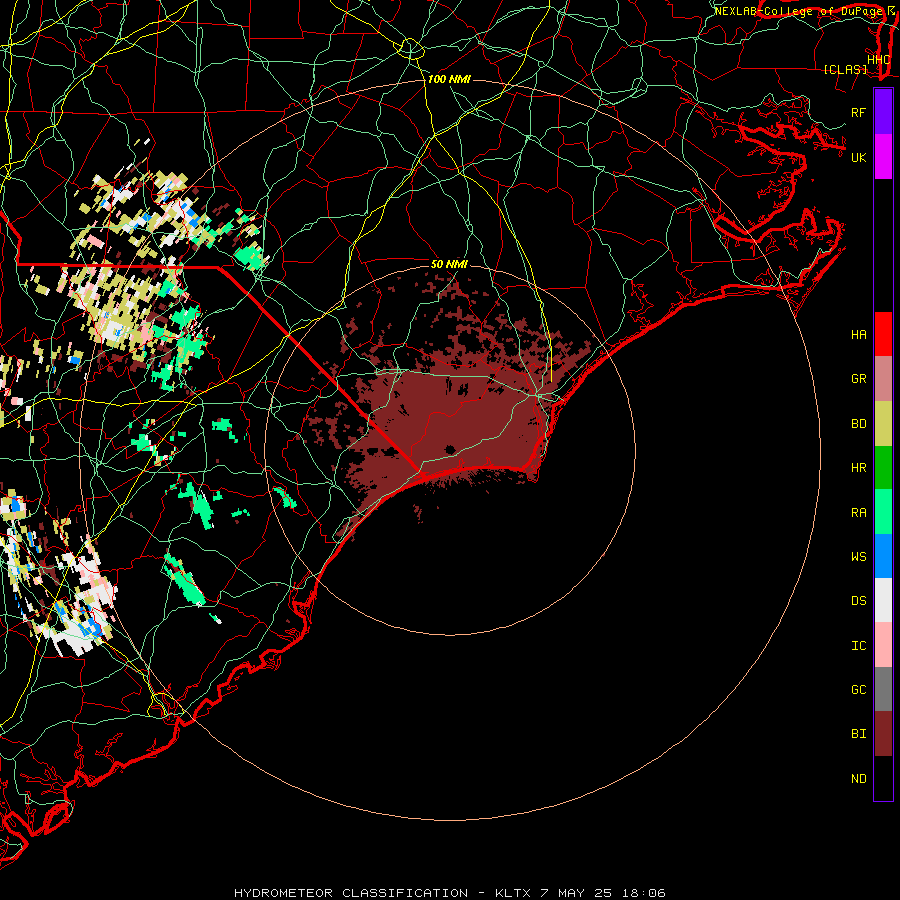This screenshot has height=900, width=900.
Task: Click the RA legend label
Action: coord(858,513)
